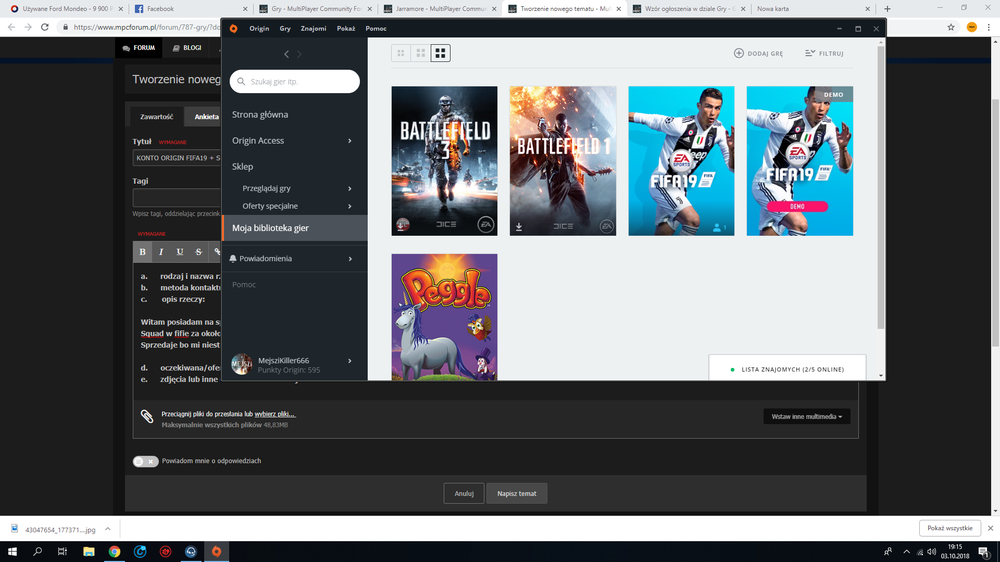Open FIFA 19 Demo game tile
The width and height of the screenshot is (1000, 562).
pyautogui.click(x=800, y=161)
